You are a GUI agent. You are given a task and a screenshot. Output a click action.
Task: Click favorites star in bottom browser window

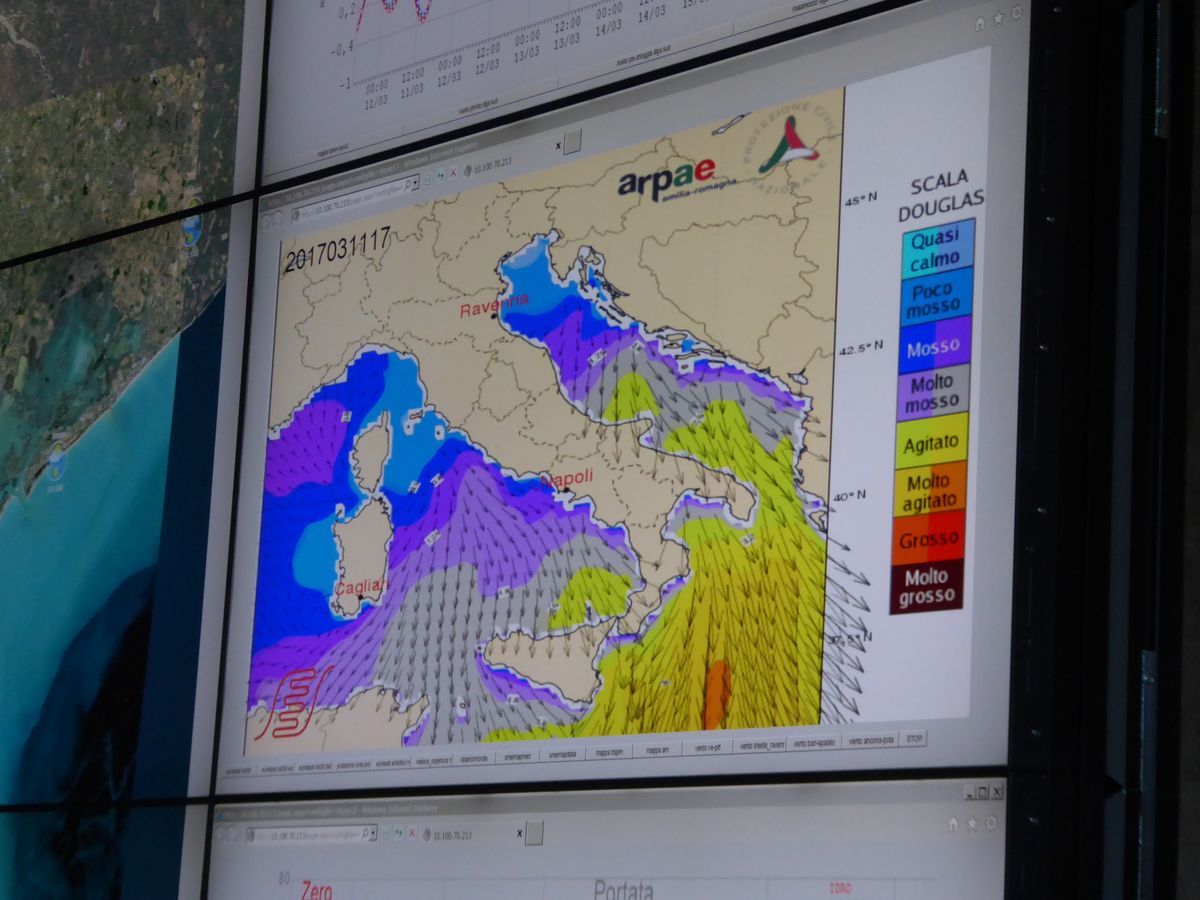click(x=972, y=823)
